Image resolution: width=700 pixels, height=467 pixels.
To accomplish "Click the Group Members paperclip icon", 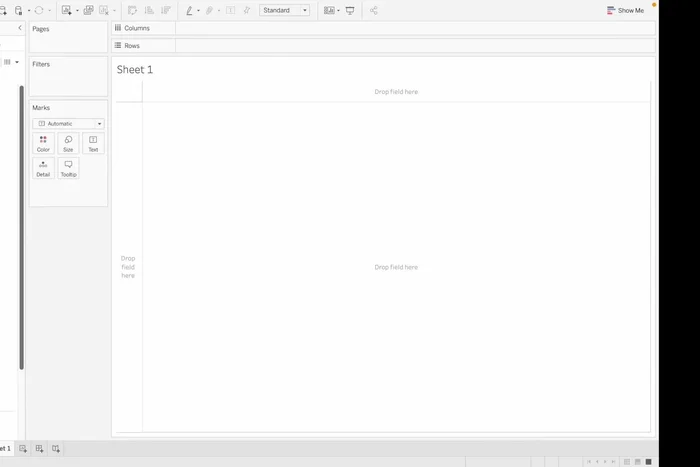I will pos(209,10).
